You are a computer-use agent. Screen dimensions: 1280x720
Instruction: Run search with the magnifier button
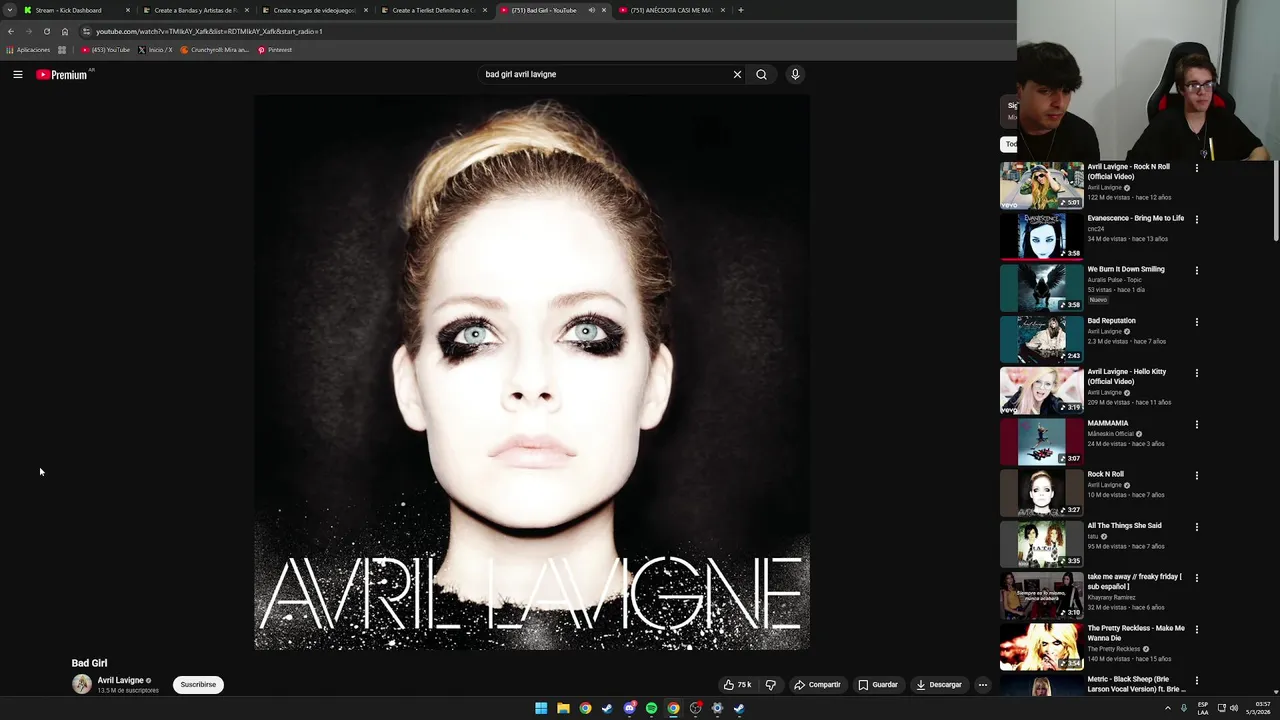(761, 74)
